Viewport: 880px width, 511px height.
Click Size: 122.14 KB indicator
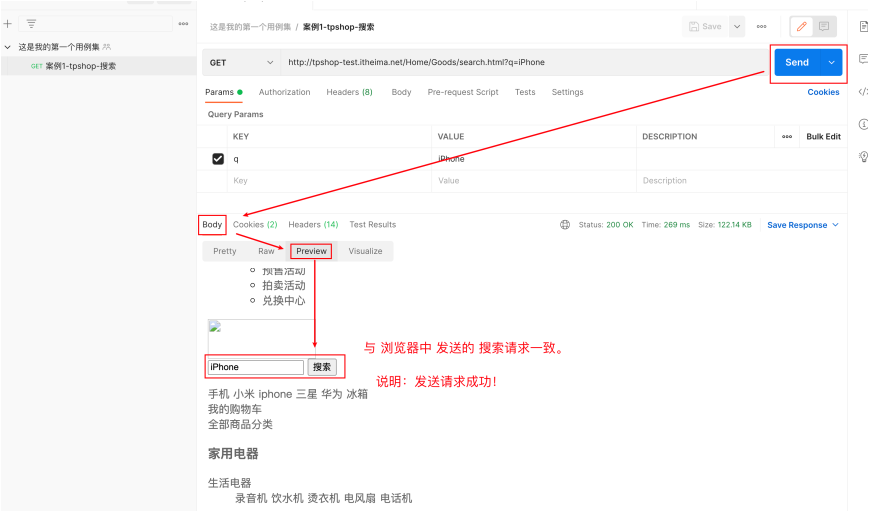pyautogui.click(x=725, y=224)
